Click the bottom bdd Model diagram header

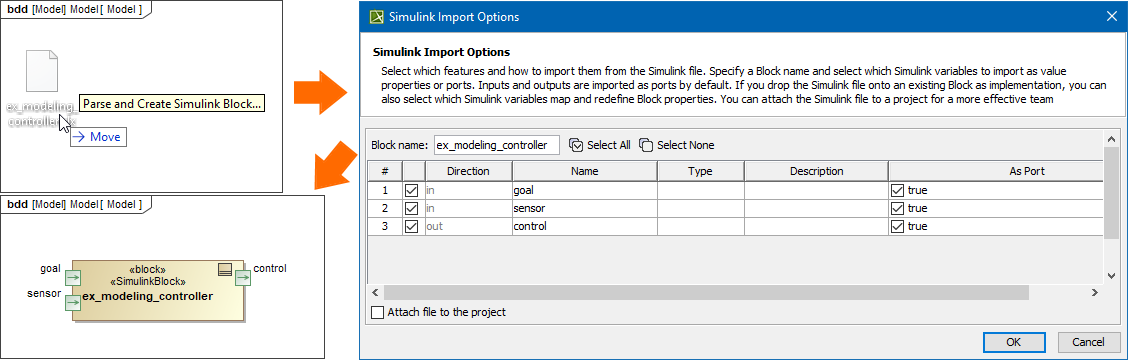pyautogui.click(x=75, y=204)
